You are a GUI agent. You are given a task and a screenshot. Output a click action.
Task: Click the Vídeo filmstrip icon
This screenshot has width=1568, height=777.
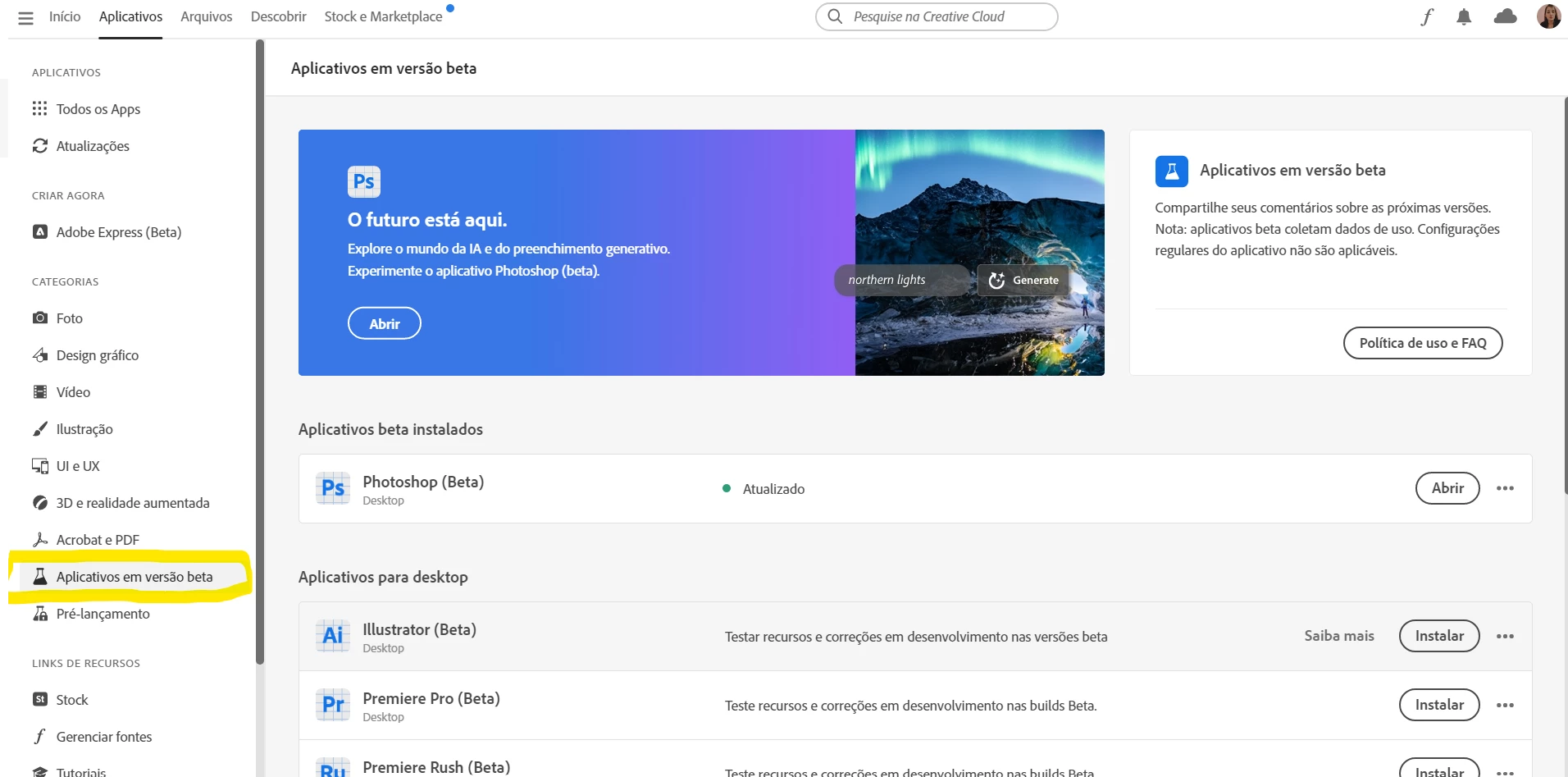39,391
